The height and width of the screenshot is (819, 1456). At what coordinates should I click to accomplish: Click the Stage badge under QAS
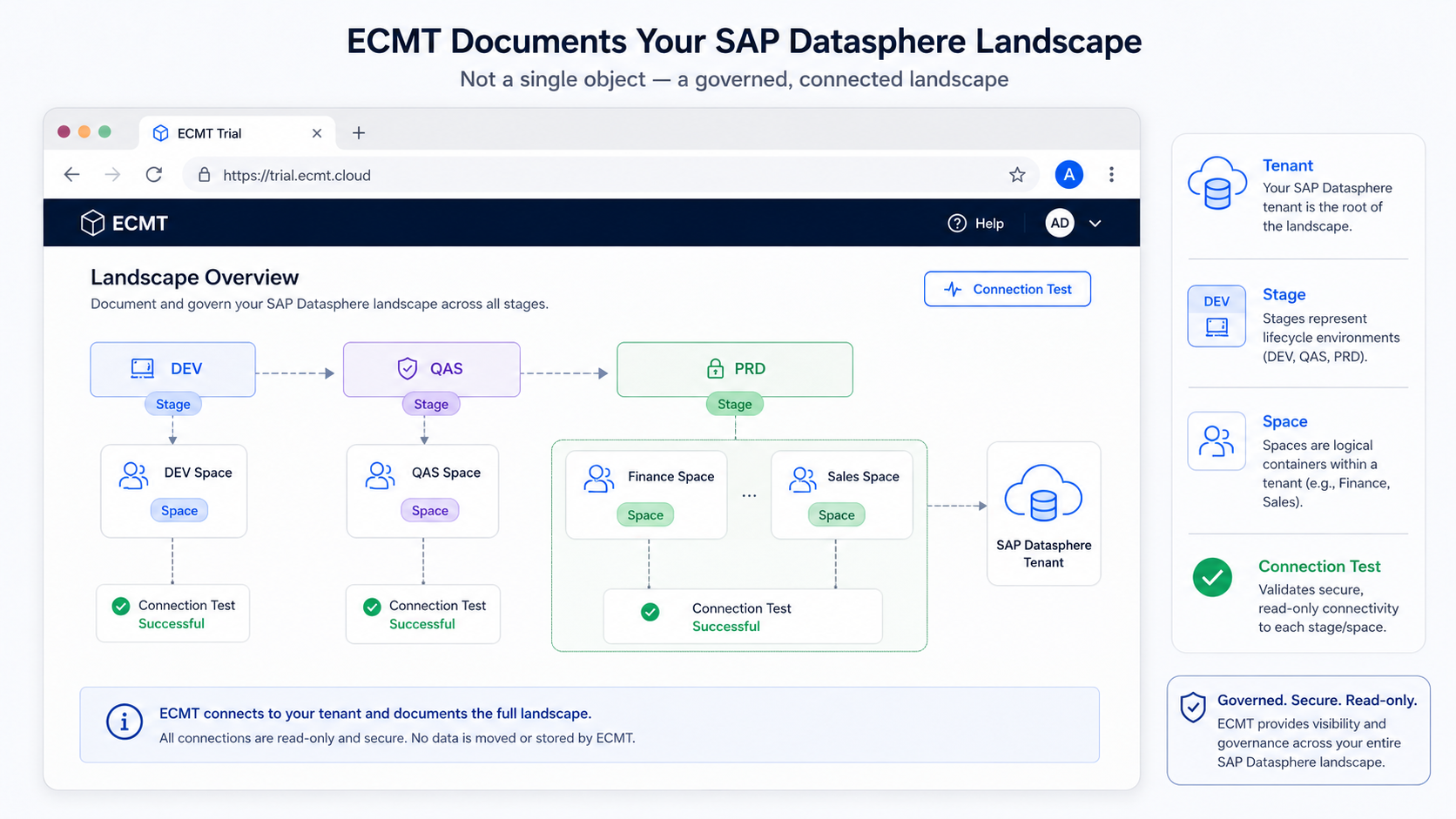tap(431, 404)
